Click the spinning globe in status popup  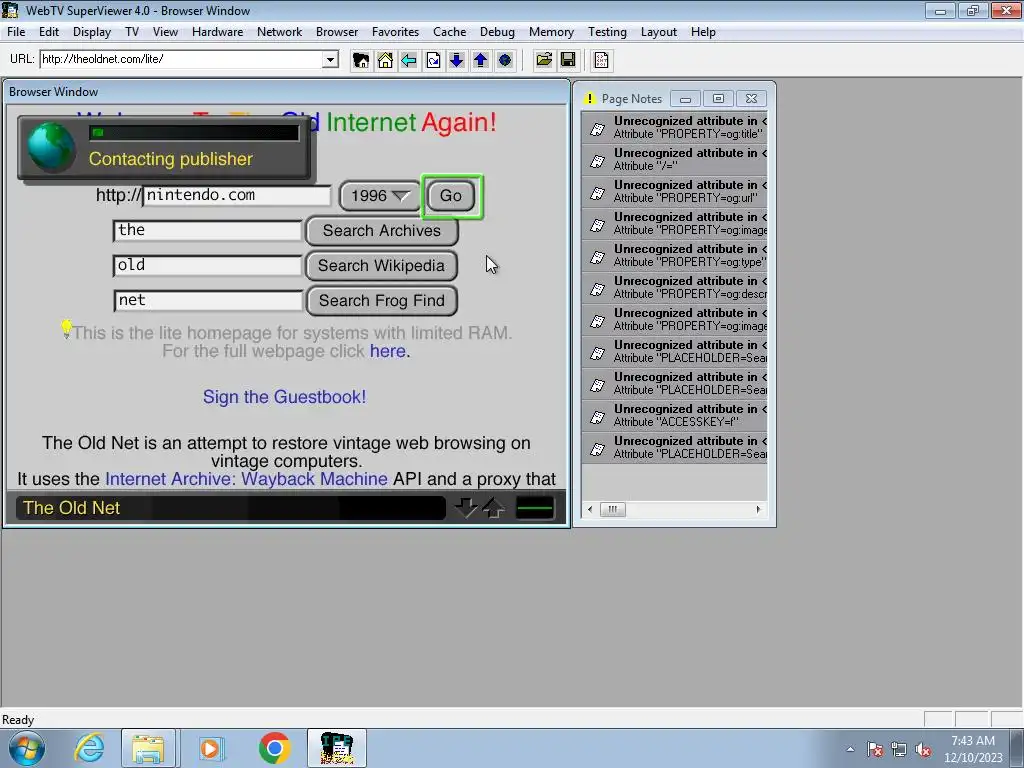[52, 148]
